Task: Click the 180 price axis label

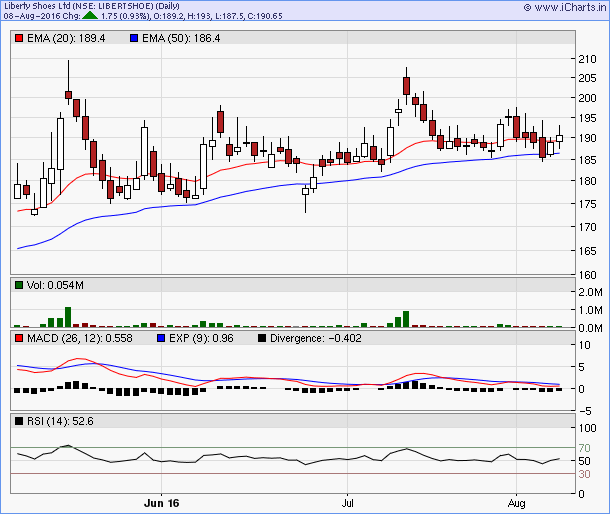Action: 587,181
